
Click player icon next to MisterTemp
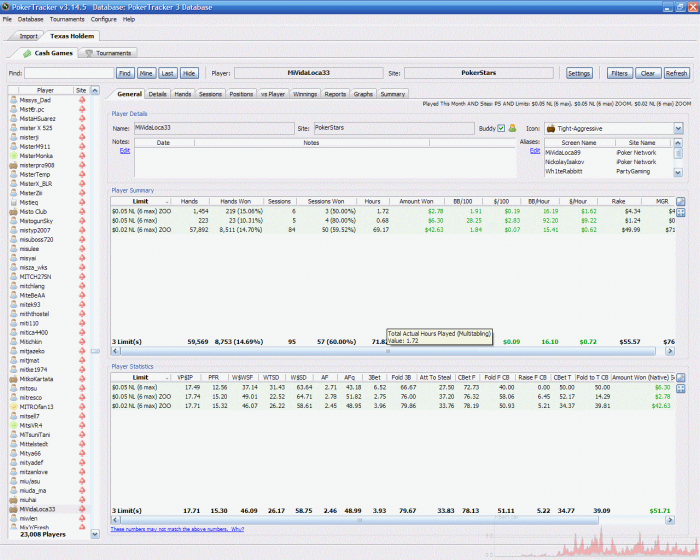(x=14, y=175)
